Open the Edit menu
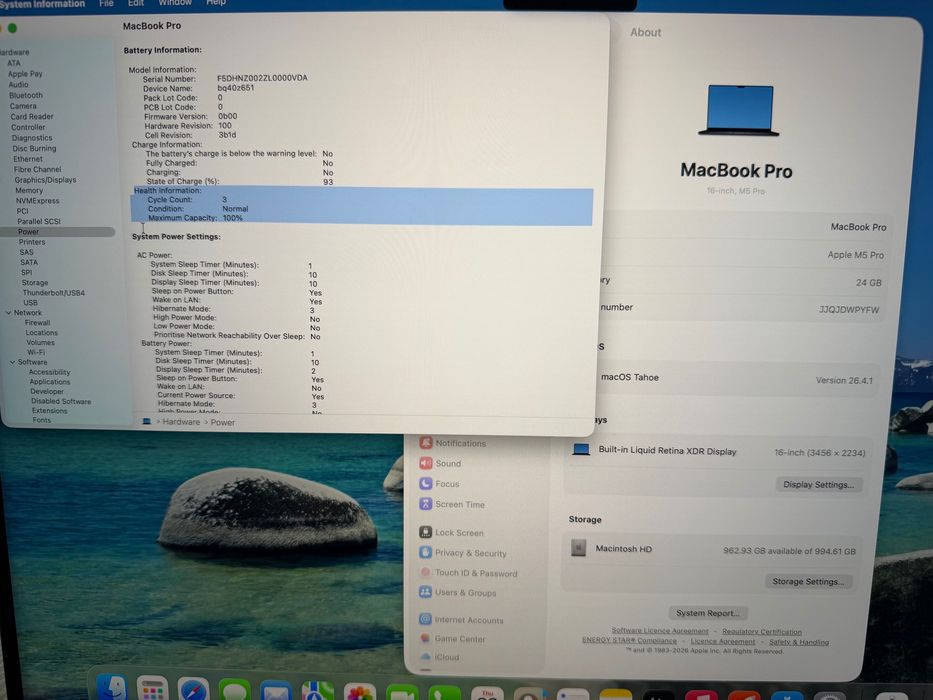The image size is (933, 700). [x=136, y=3]
